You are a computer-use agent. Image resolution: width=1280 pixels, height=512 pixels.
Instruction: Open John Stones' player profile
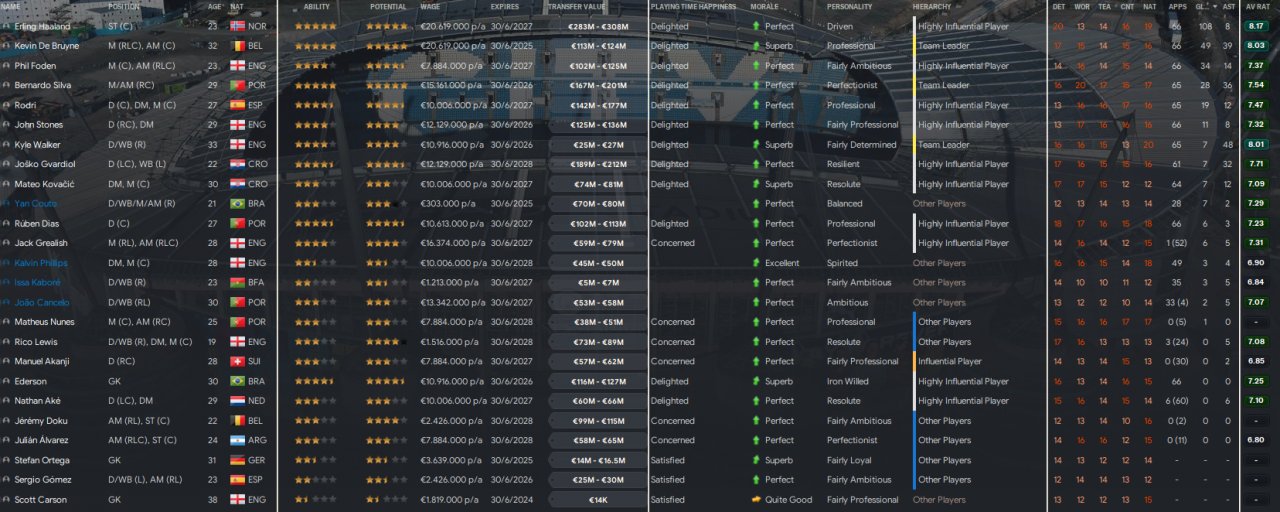point(38,125)
